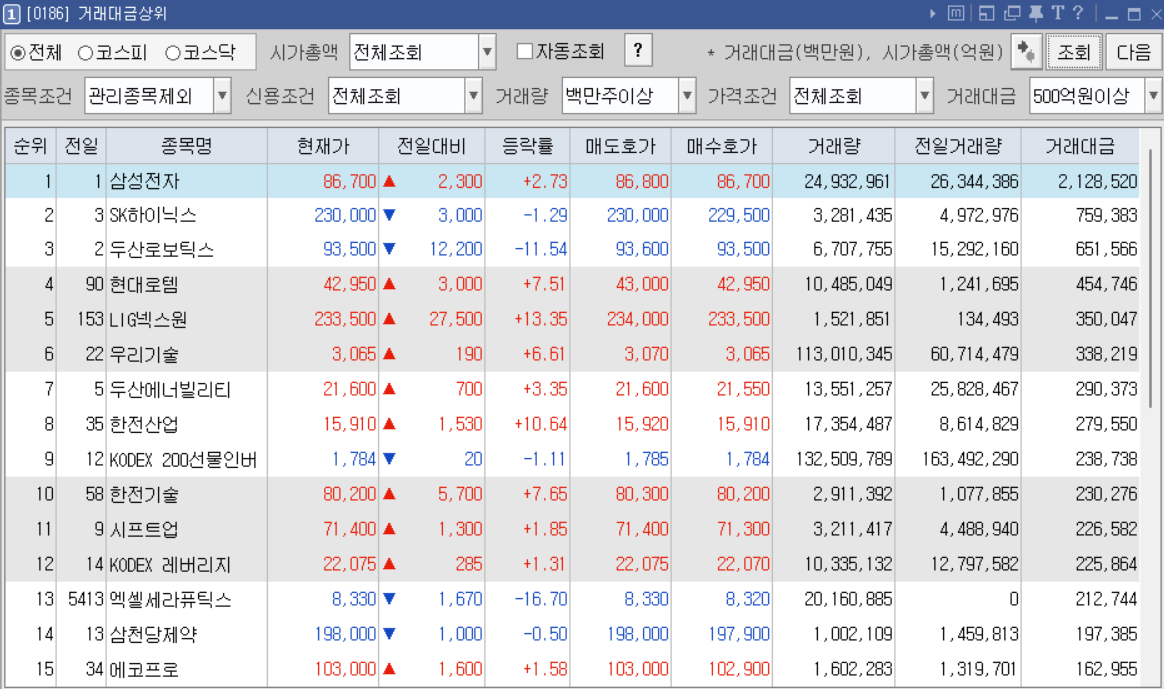Click the title bar play arrow icon
This screenshot has width=1164, height=689.
(933, 13)
